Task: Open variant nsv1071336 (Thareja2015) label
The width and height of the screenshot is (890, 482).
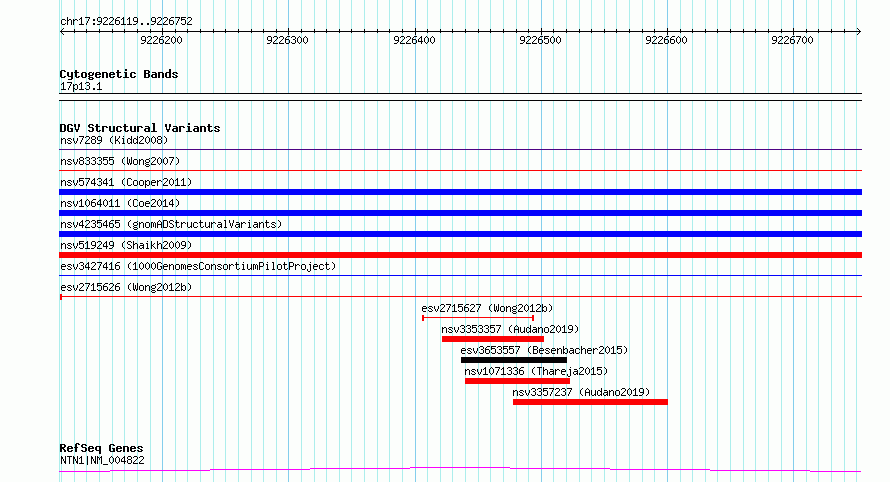Action: tap(536, 371)
